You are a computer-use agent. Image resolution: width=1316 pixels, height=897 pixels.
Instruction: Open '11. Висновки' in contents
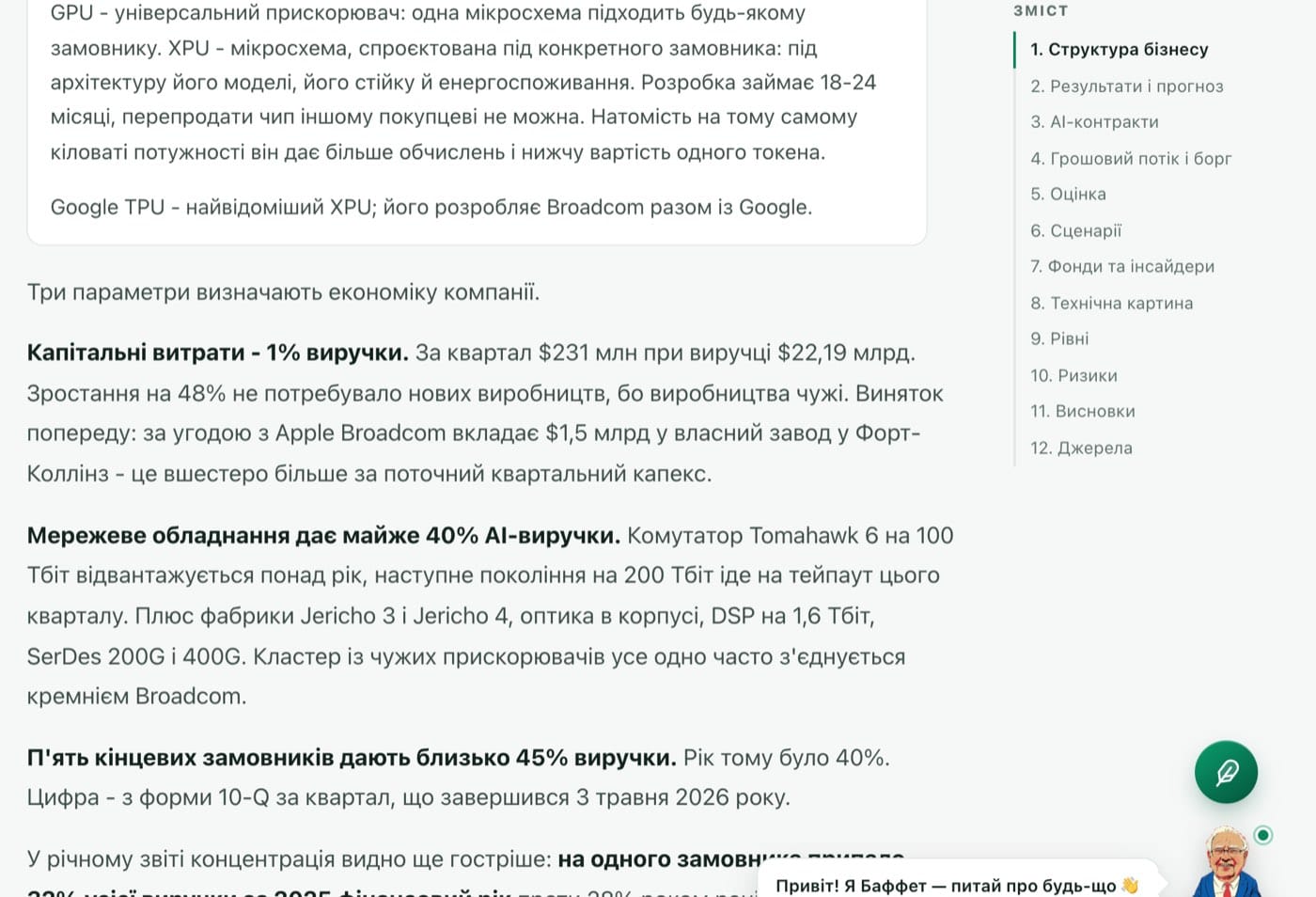1082,412
